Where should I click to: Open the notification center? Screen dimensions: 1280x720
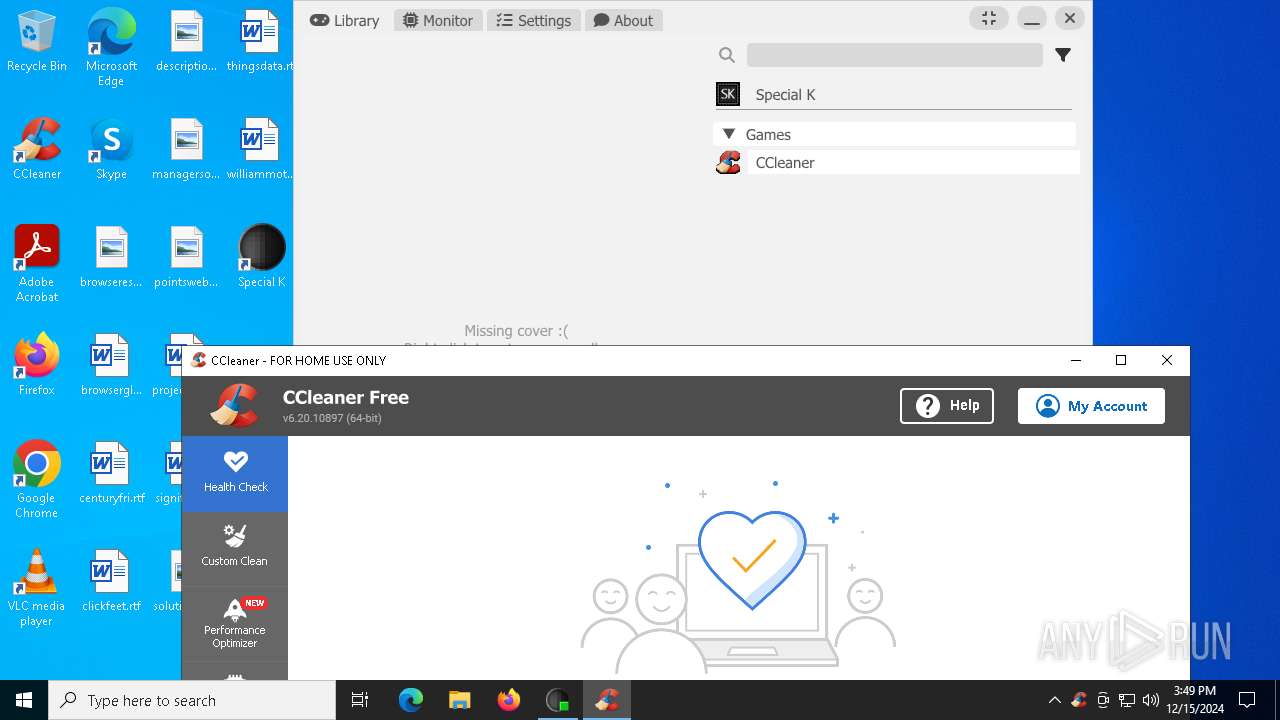[x=1247, y=700]
